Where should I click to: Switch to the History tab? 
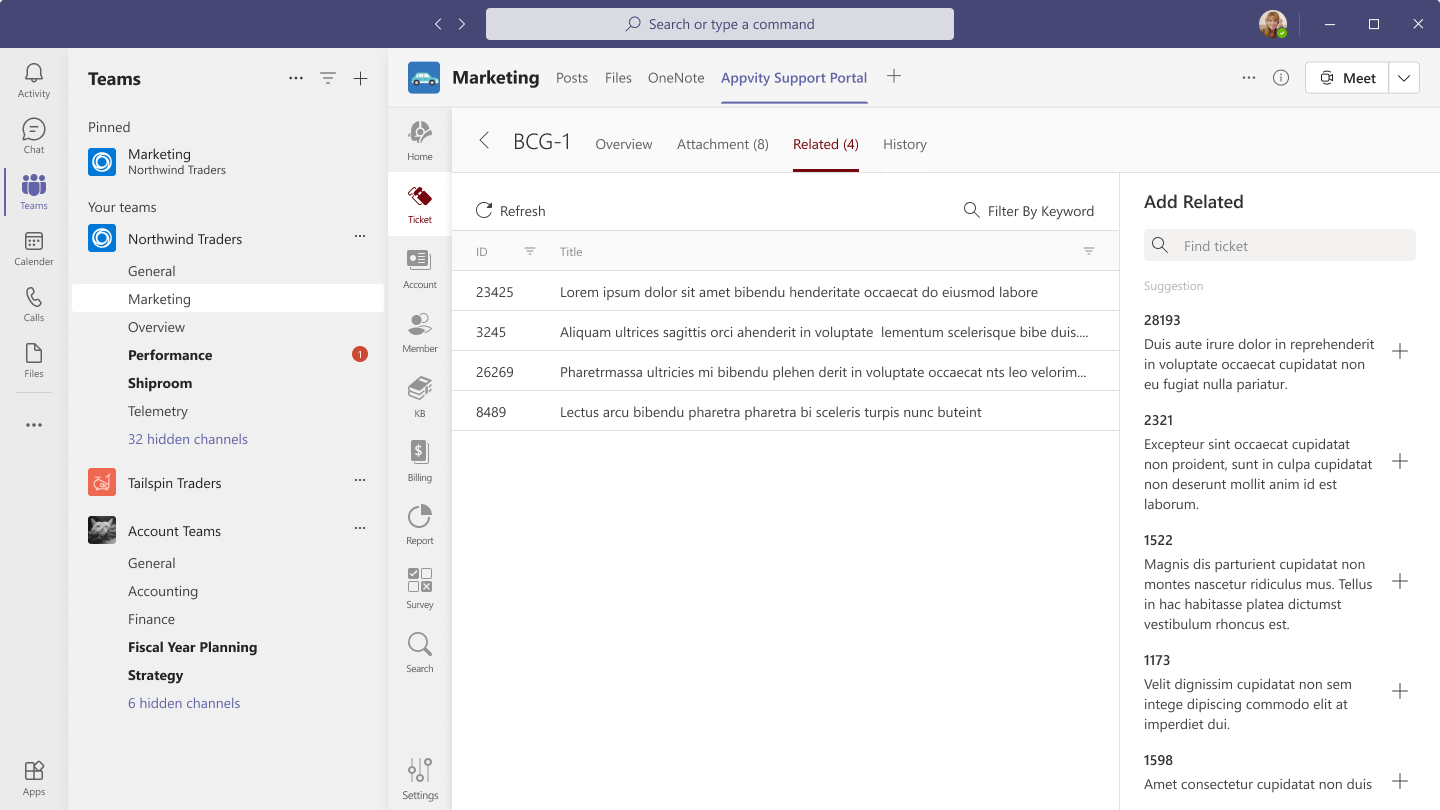click(x=904, y=144)
